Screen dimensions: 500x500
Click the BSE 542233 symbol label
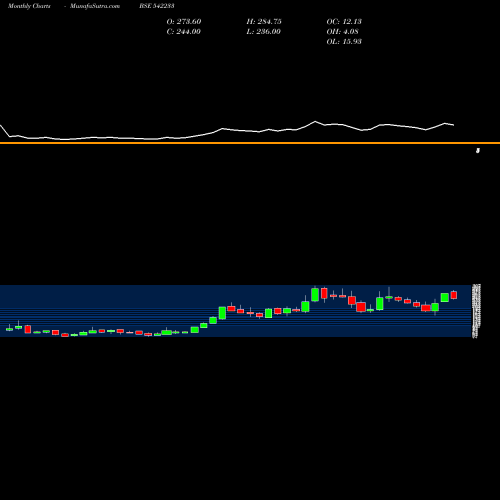[157, 6]
